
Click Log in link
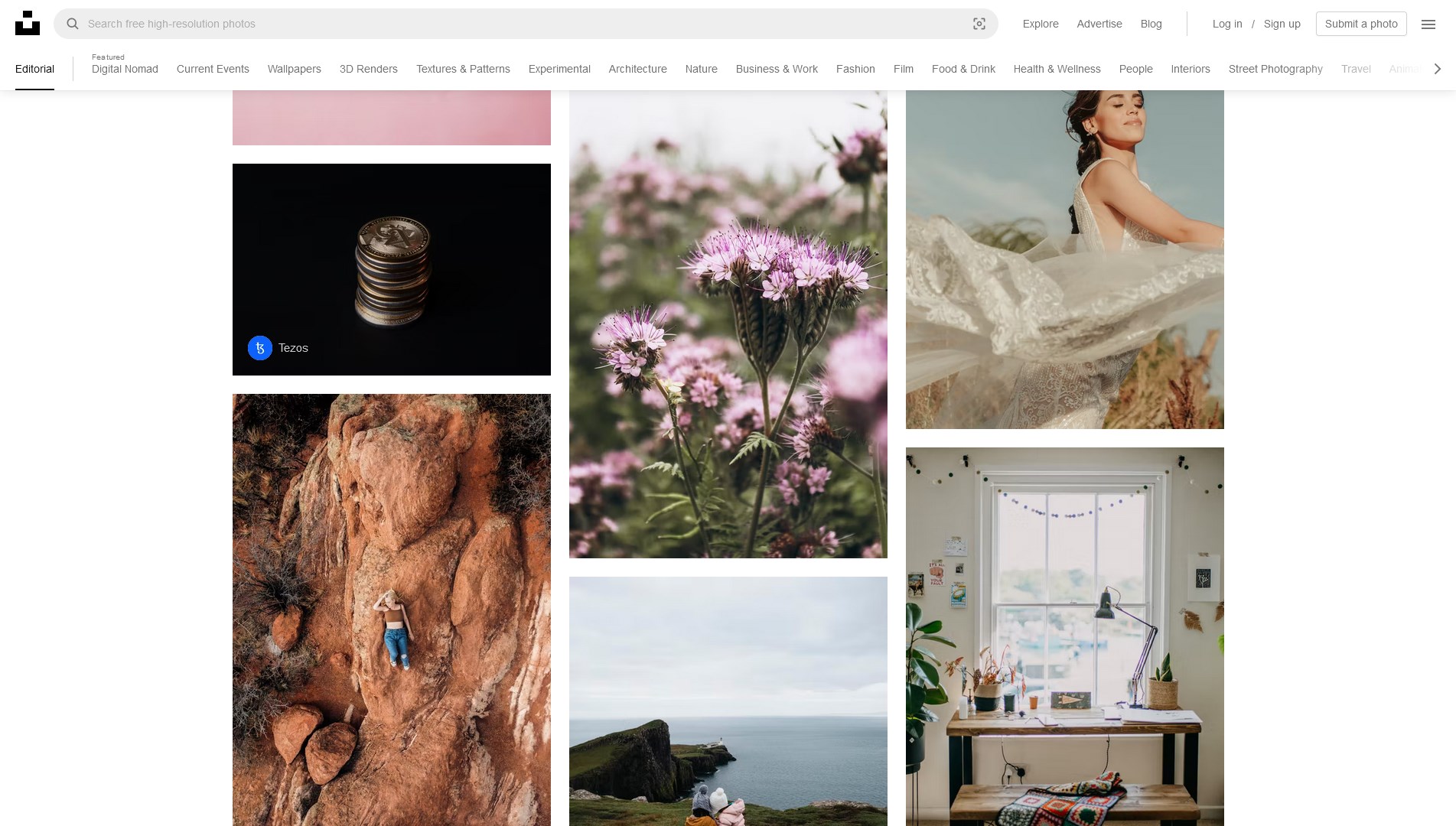coord(1227,24)
